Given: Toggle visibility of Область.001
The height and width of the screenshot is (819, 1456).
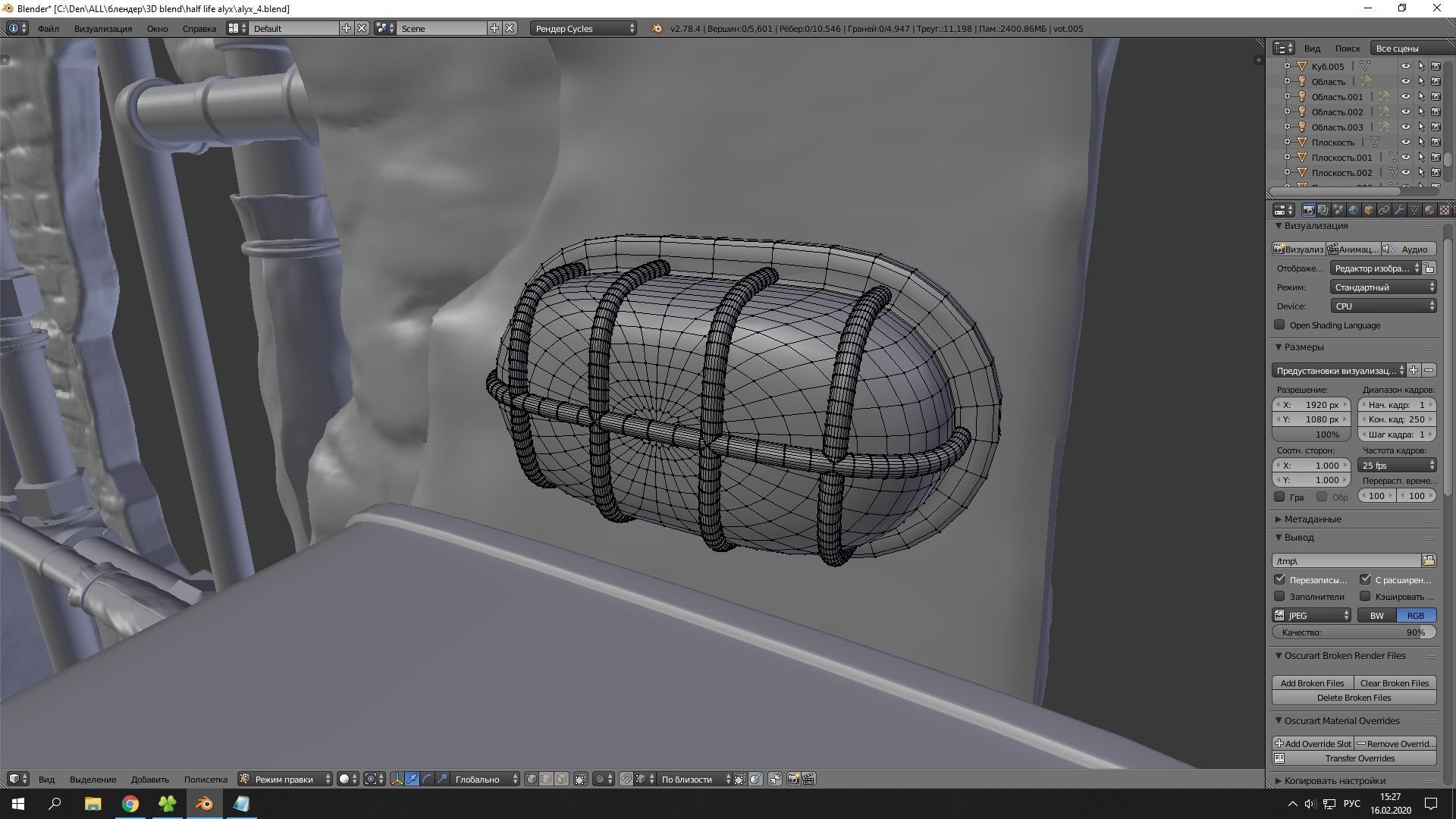Looking at the screenshot, I should [1405, 96].
